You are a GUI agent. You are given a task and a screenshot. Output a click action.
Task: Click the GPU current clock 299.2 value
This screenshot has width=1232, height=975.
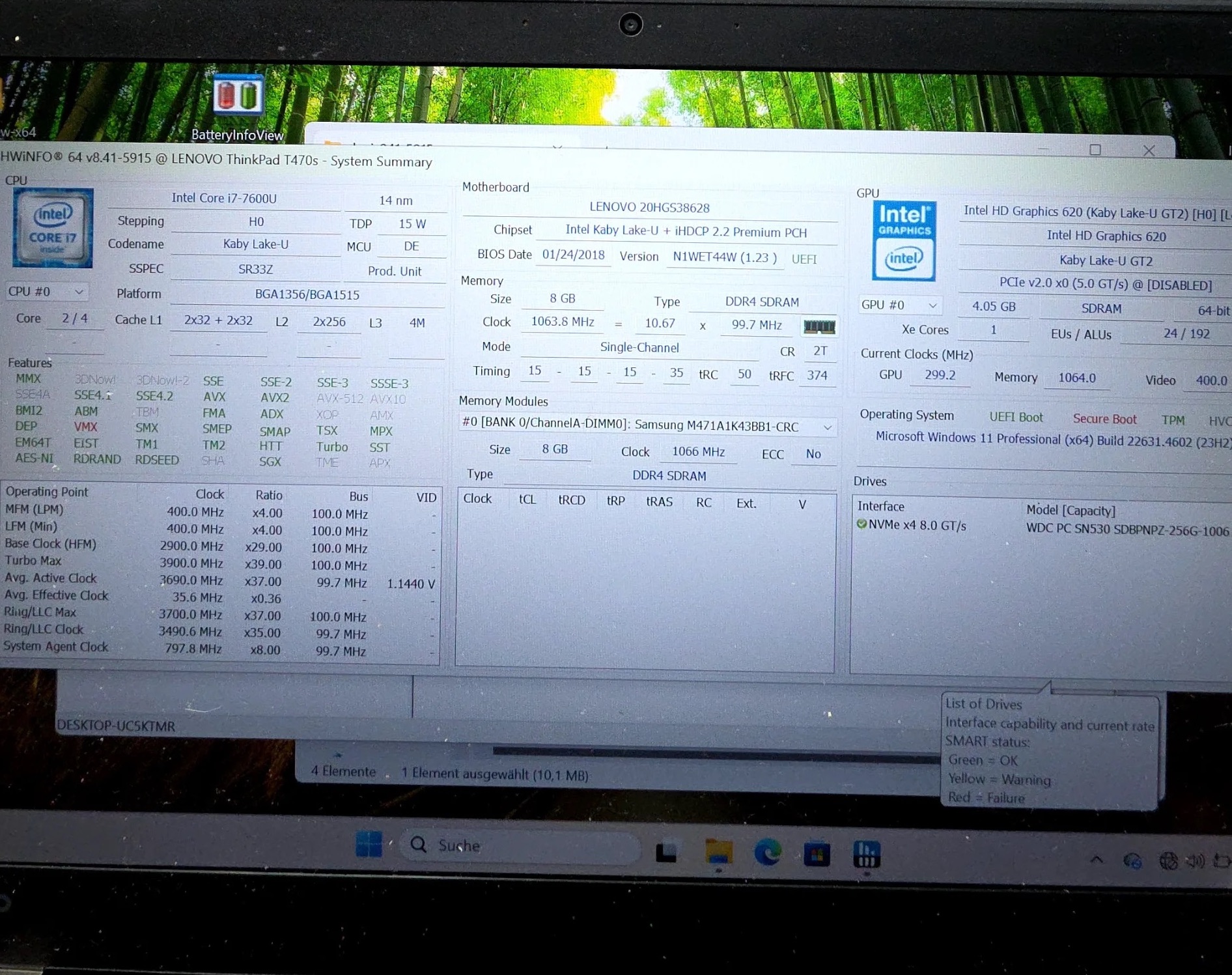pos(940,375)
